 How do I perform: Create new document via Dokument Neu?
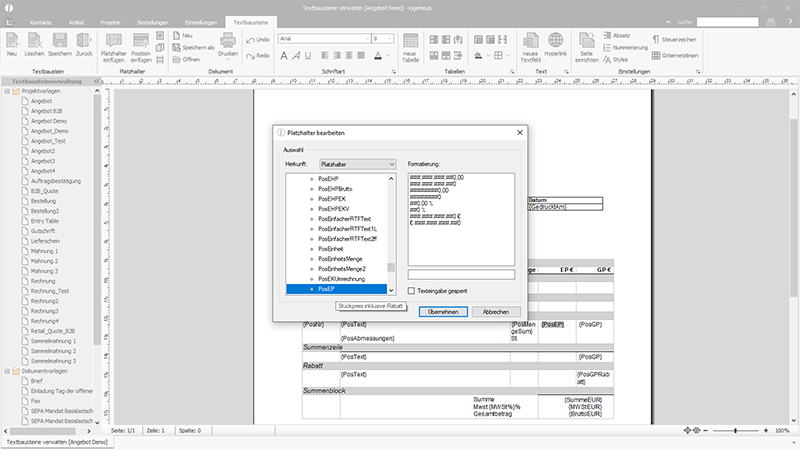(183, 36)
